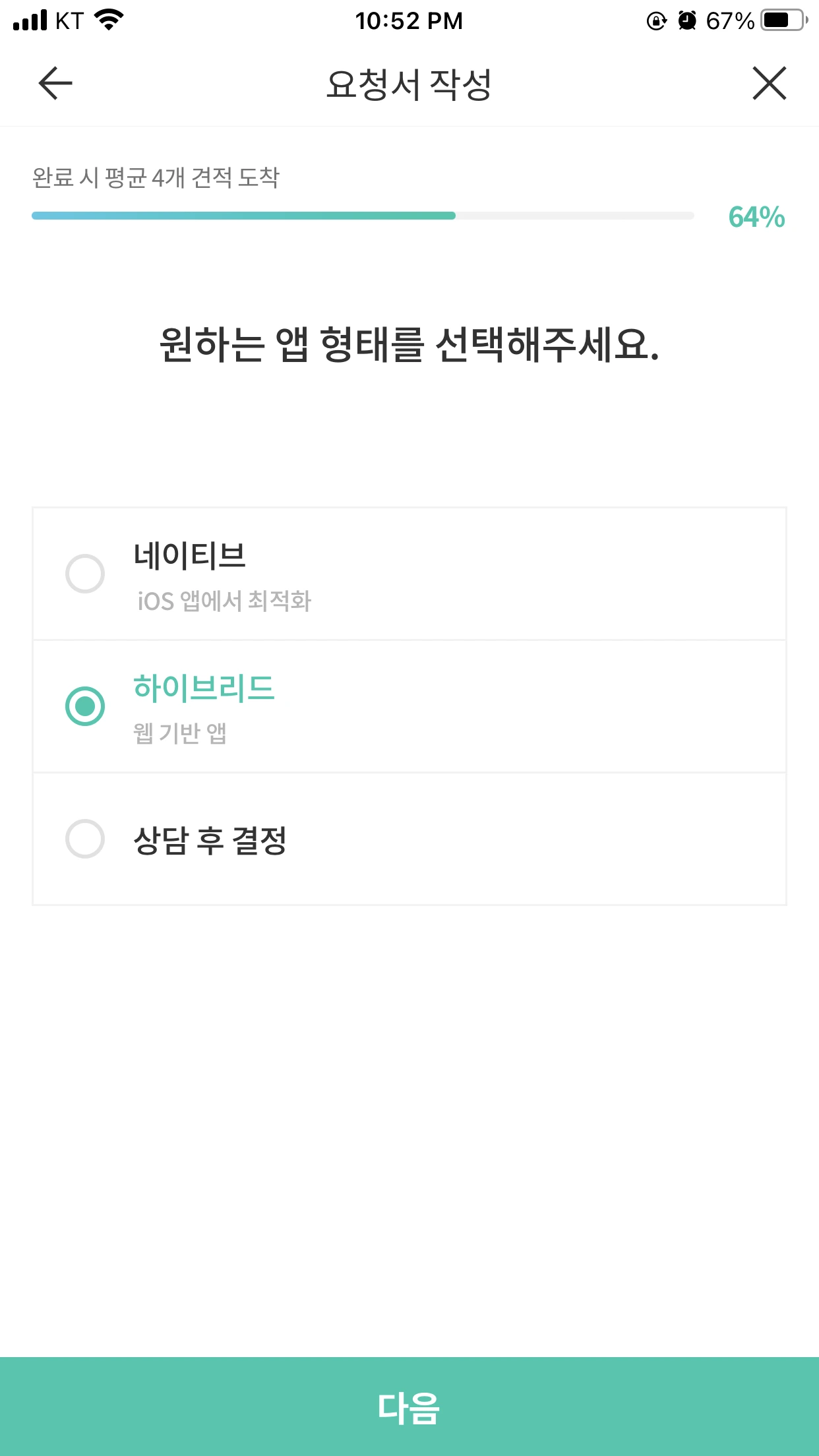The image size is (819, 1456).
Task: Close the request form with X
Action: click(x=769, y=84)
